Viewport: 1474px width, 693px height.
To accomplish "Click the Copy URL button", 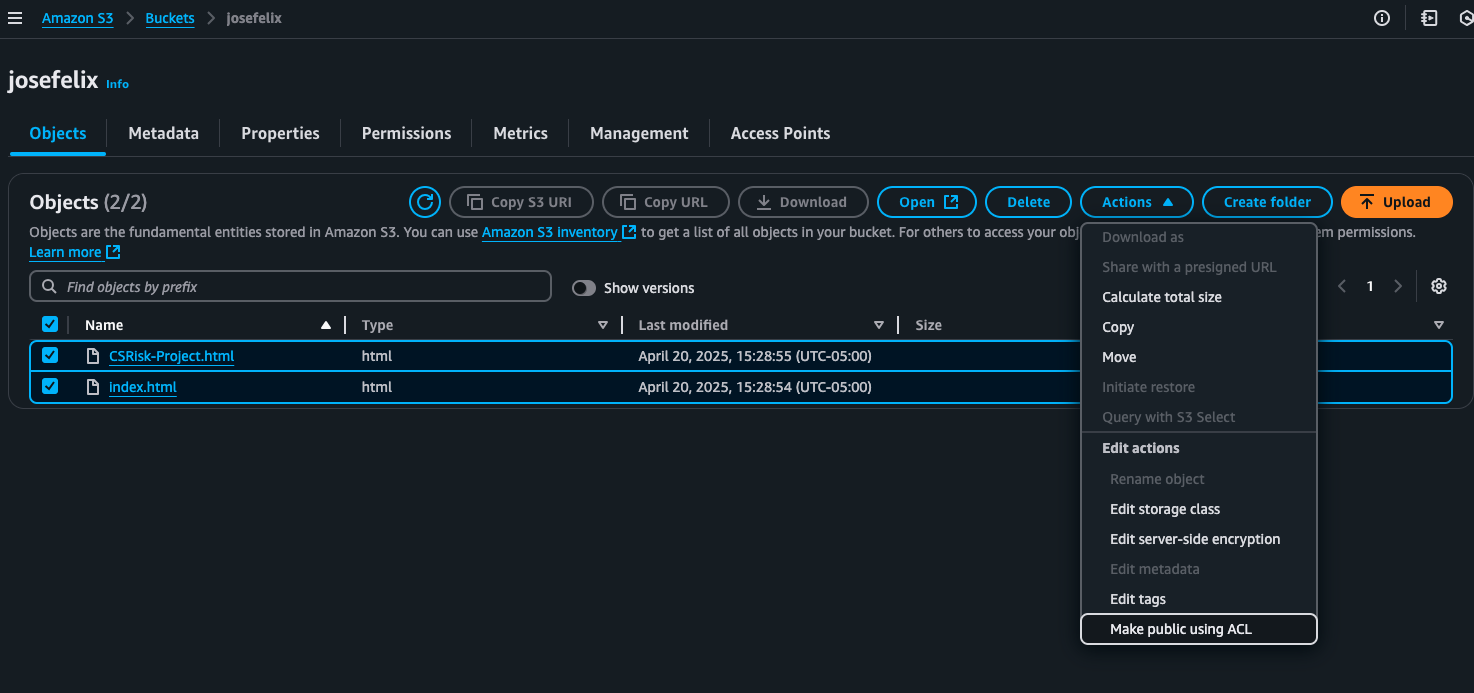I will coord(664,202).
